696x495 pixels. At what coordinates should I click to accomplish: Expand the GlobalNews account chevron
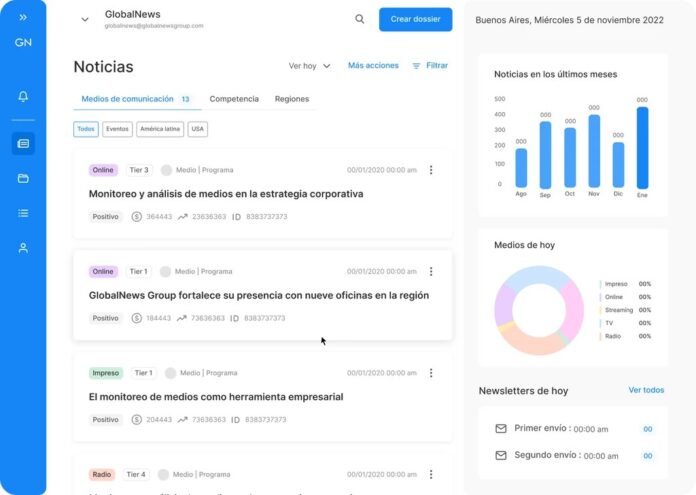[x=84, y=19]
